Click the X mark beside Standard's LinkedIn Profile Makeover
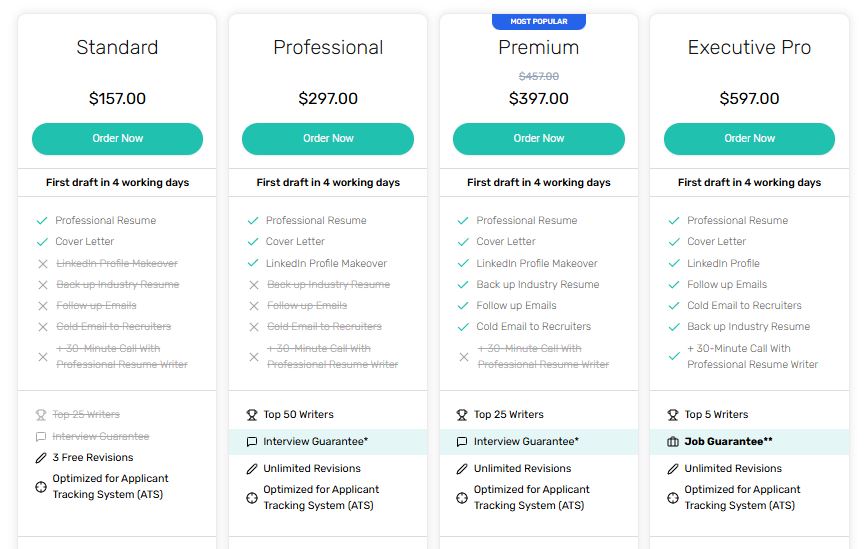Screen dimensions: 864x549 [42, 264]
